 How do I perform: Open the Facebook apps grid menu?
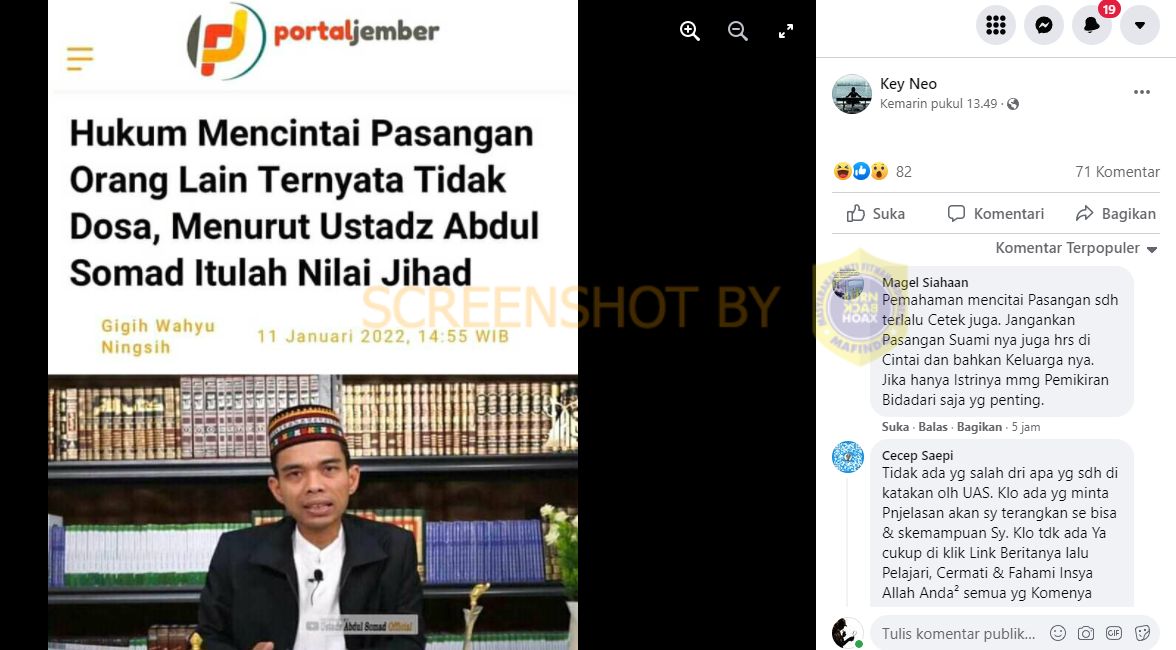[x=996, y=25]
